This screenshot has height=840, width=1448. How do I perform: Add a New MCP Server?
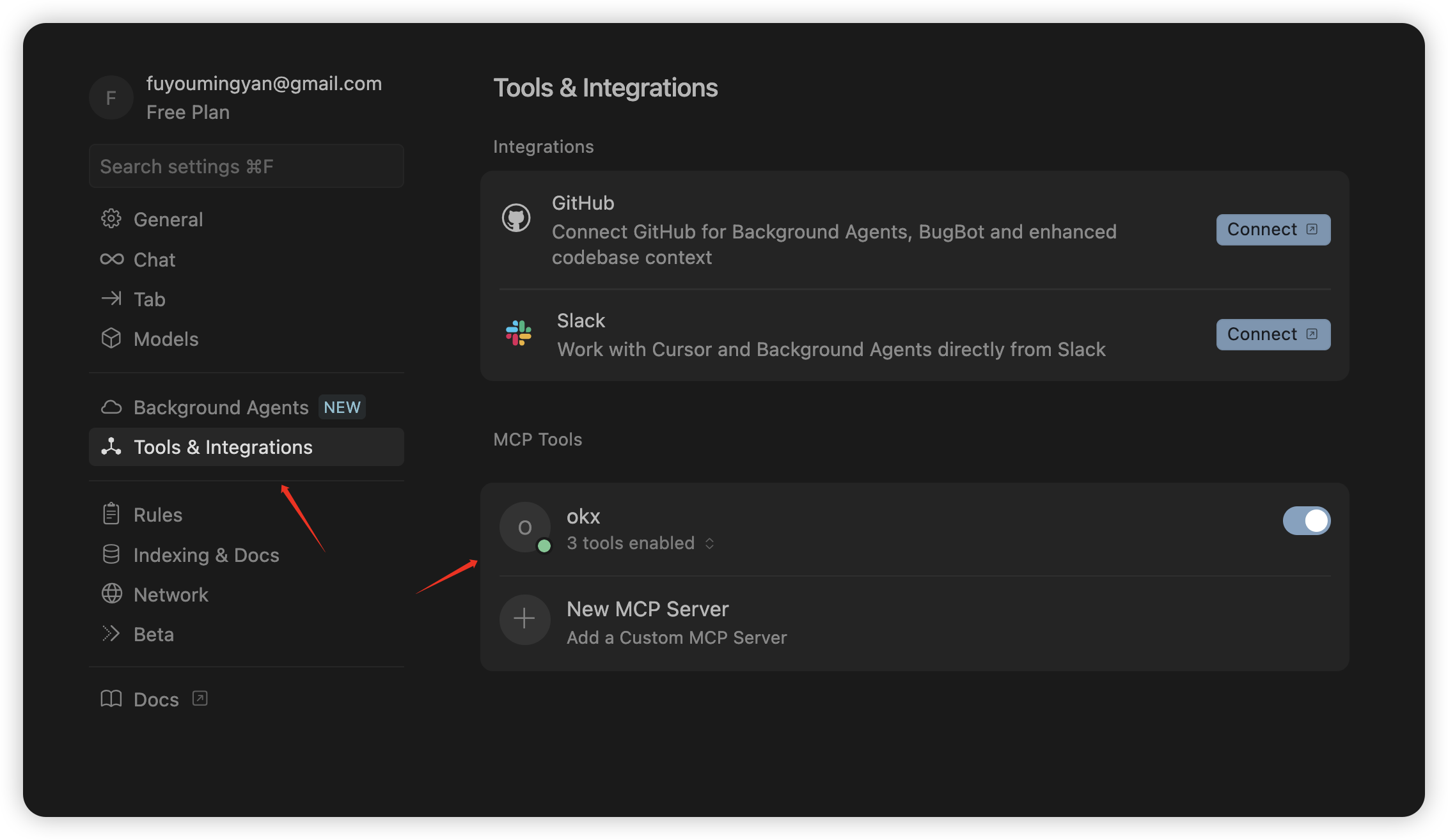[x=915, y=622]
